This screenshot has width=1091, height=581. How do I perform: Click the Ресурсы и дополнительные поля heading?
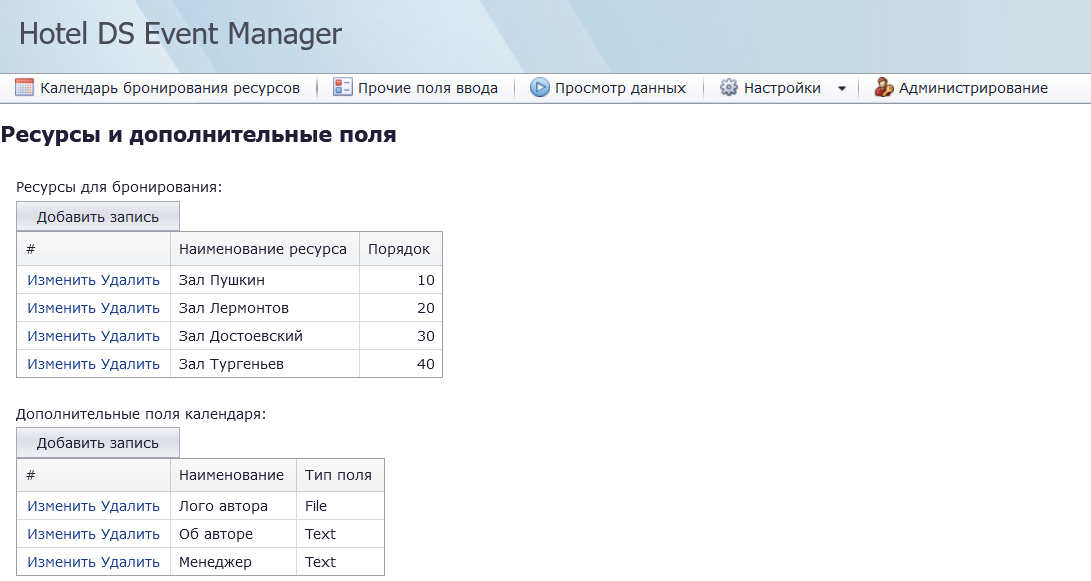pos(198,134)
